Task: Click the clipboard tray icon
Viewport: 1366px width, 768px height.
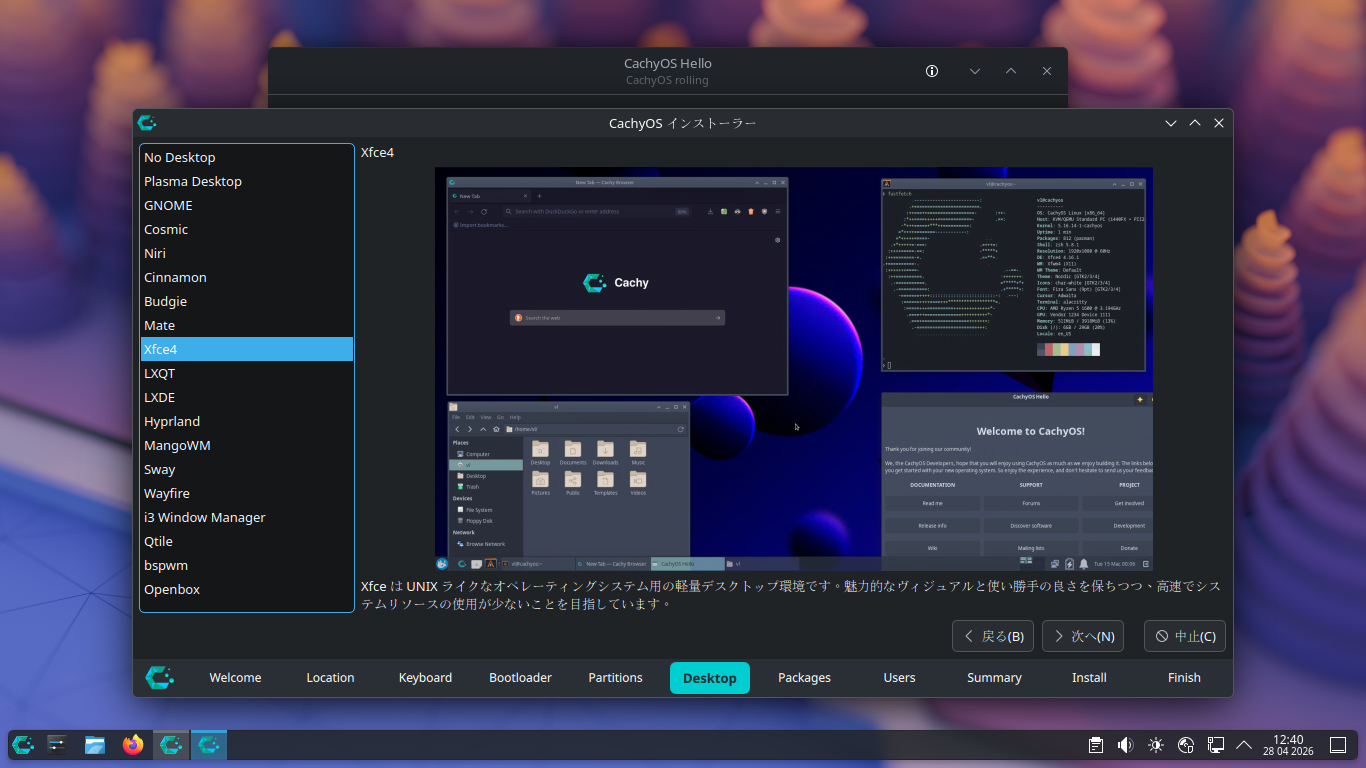Action: 1096,745
